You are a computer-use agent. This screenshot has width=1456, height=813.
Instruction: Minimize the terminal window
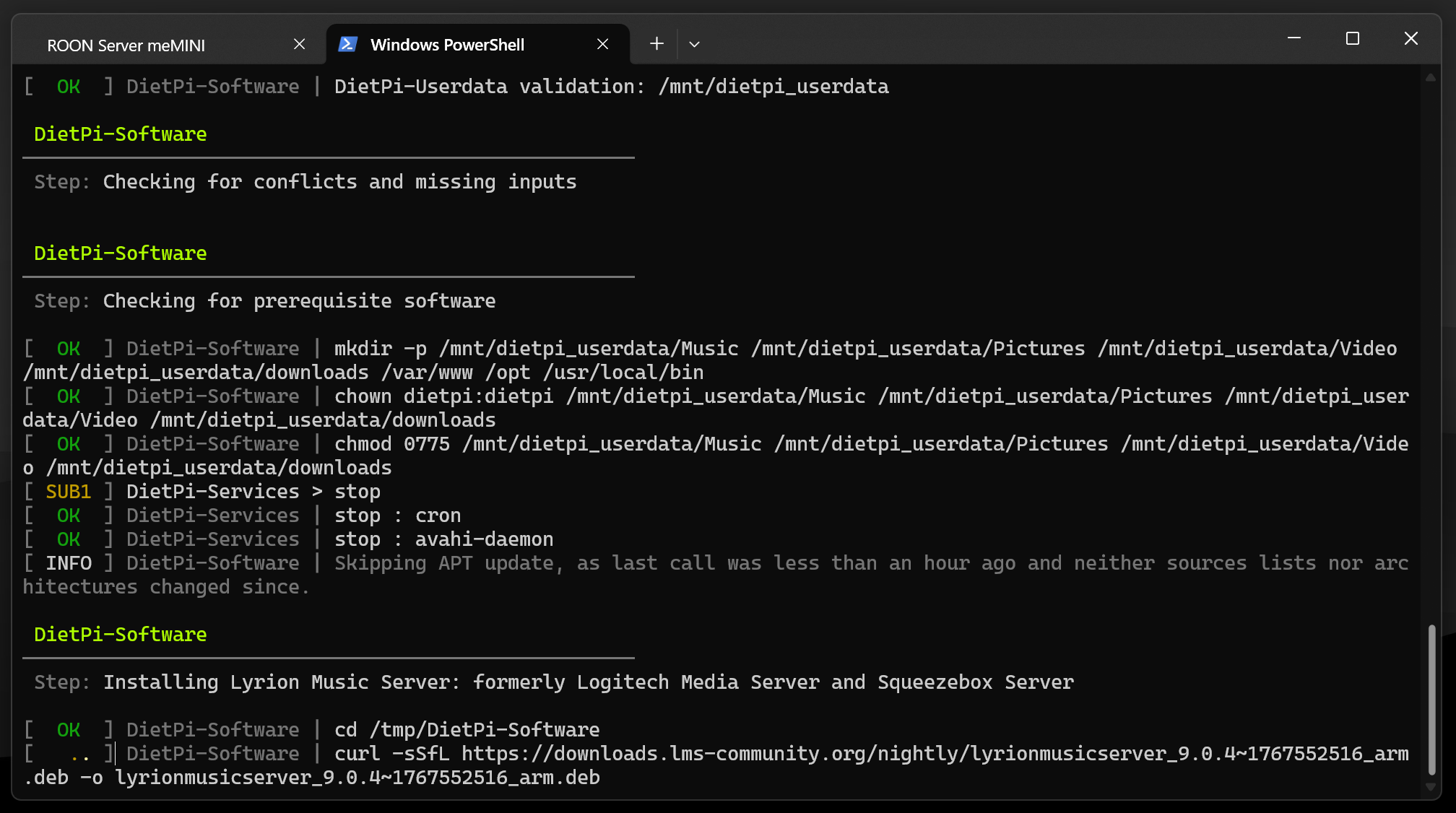point(1294,38)
